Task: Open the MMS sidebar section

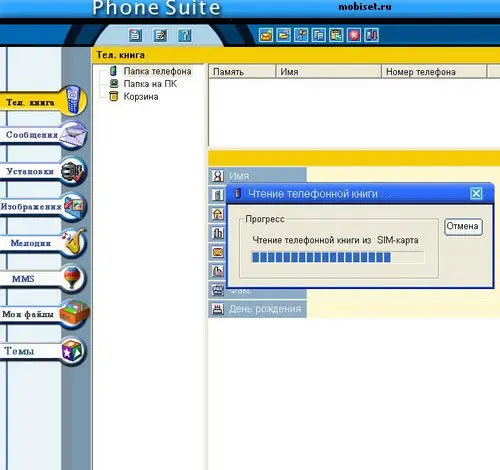Action: pyautogui.click(x=43, y=279)
